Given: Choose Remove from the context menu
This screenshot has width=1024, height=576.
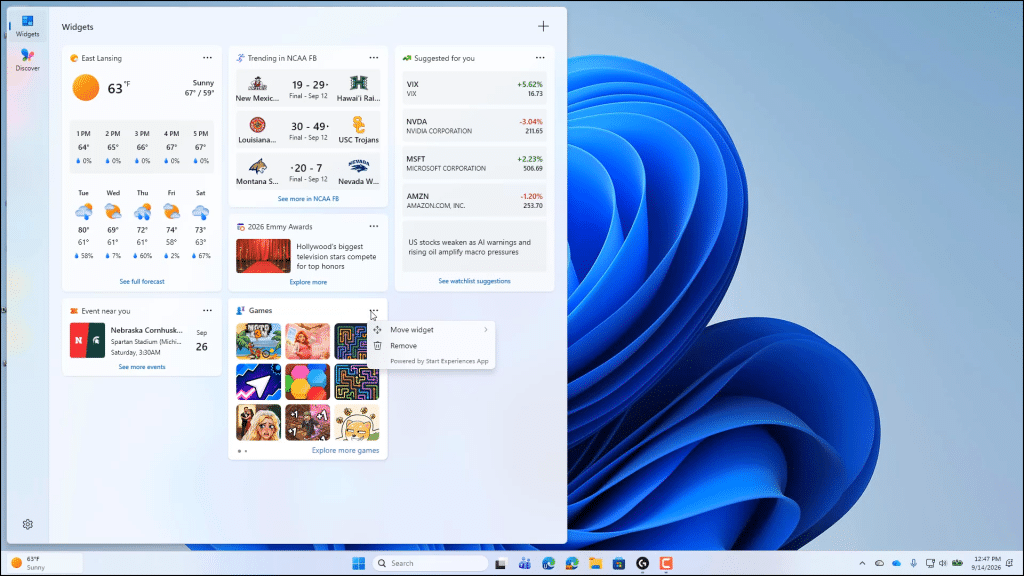Looking at the screenshot, I should coord(431,345).
